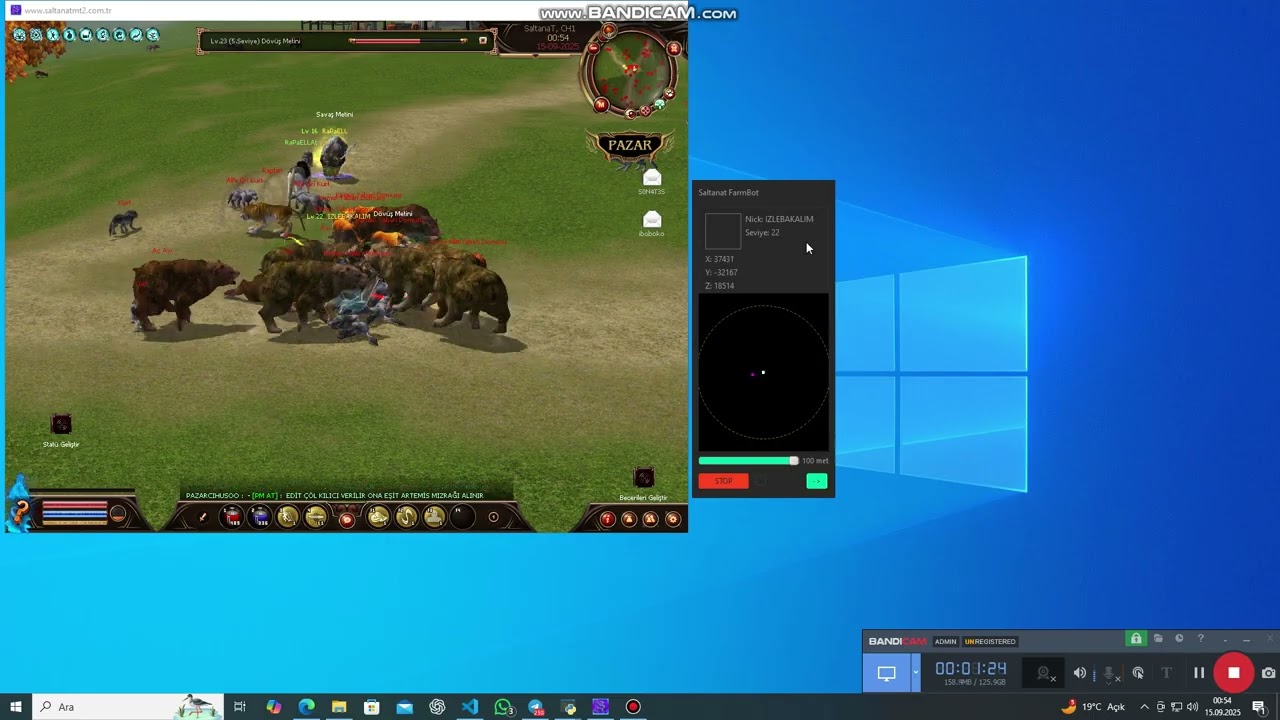
Task: Open Task View on taskbar
Action: pyautogui.click(x=240, y=707)
